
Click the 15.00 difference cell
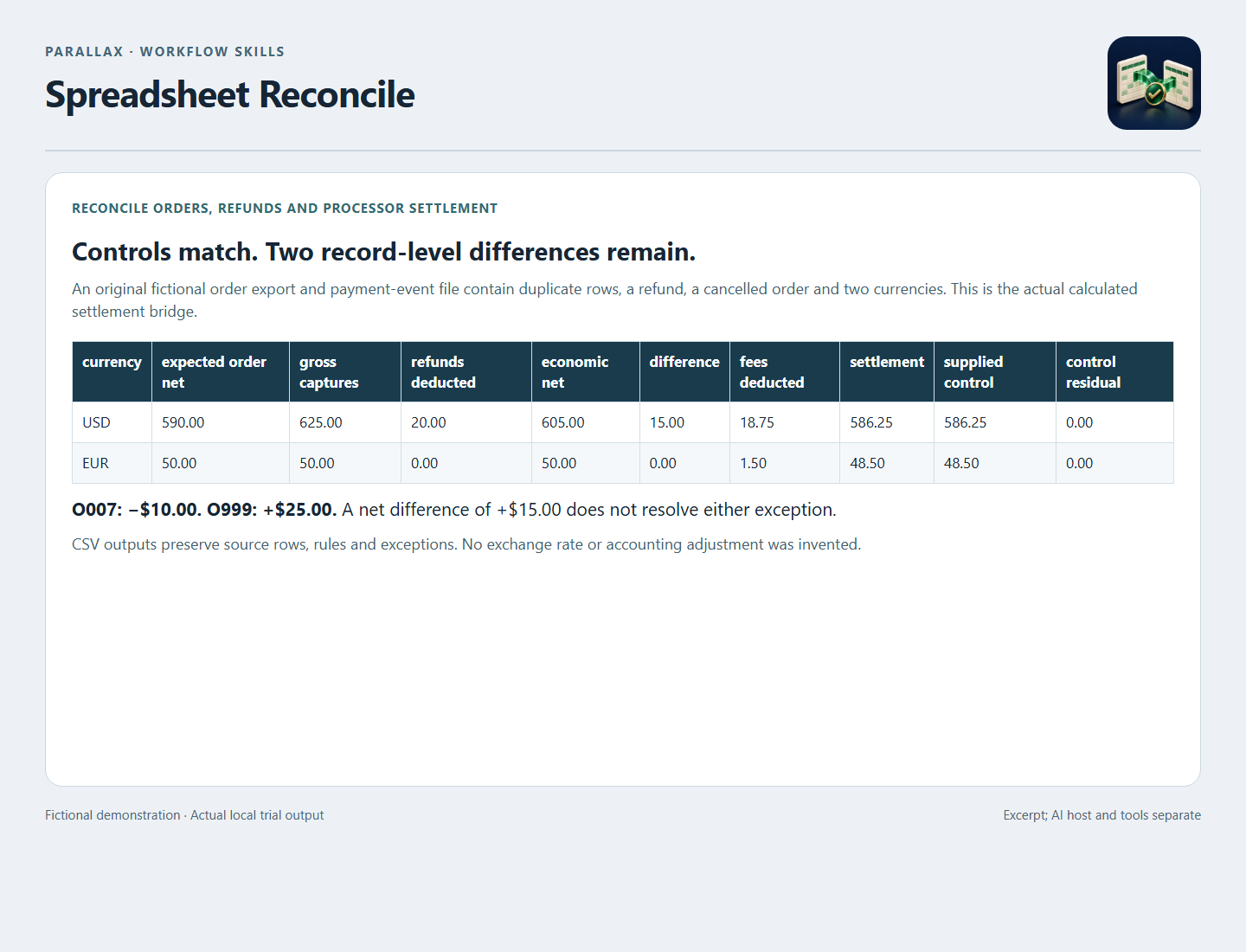684,422
